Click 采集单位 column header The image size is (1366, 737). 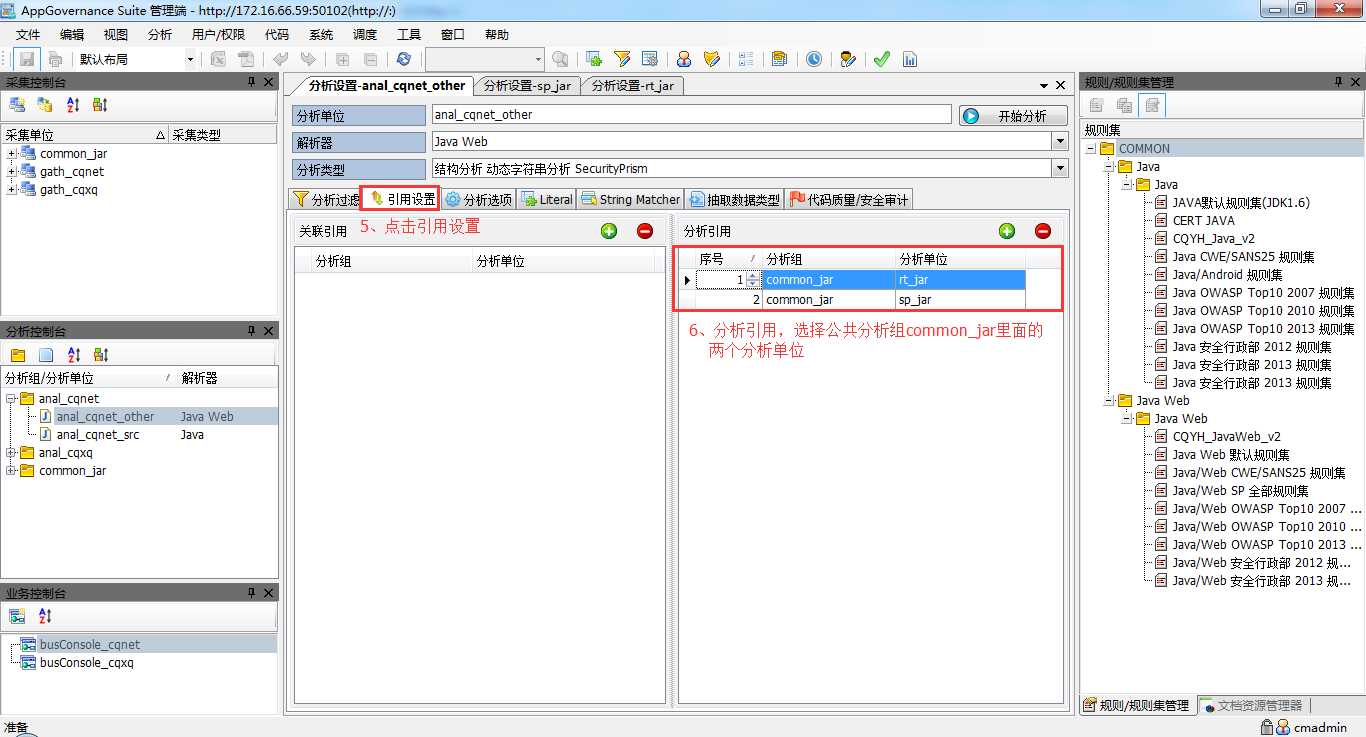84,135
